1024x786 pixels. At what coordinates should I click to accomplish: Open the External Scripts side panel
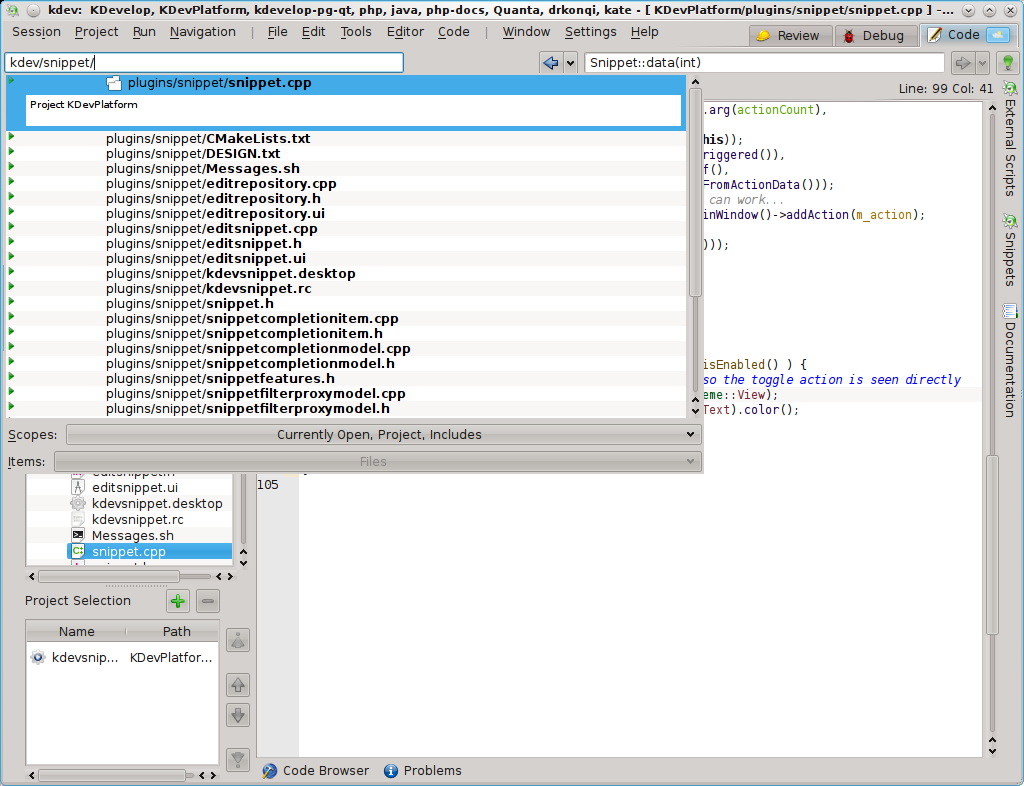click(x=1010, y=138)
